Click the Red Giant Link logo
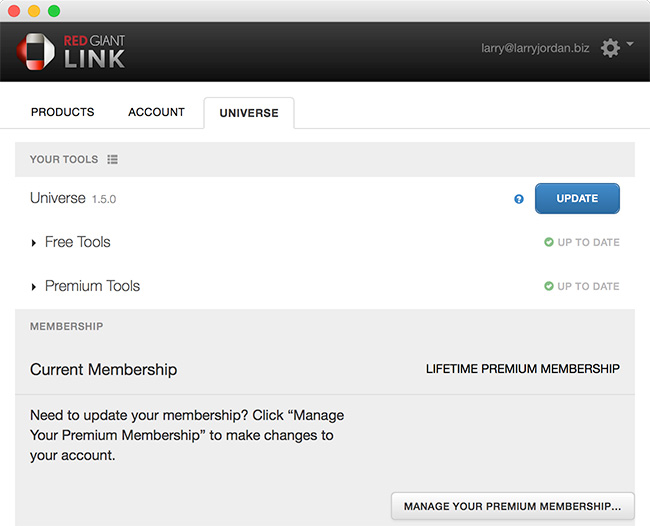The width and height of the screenshot is (650, 526). point(71,52)
